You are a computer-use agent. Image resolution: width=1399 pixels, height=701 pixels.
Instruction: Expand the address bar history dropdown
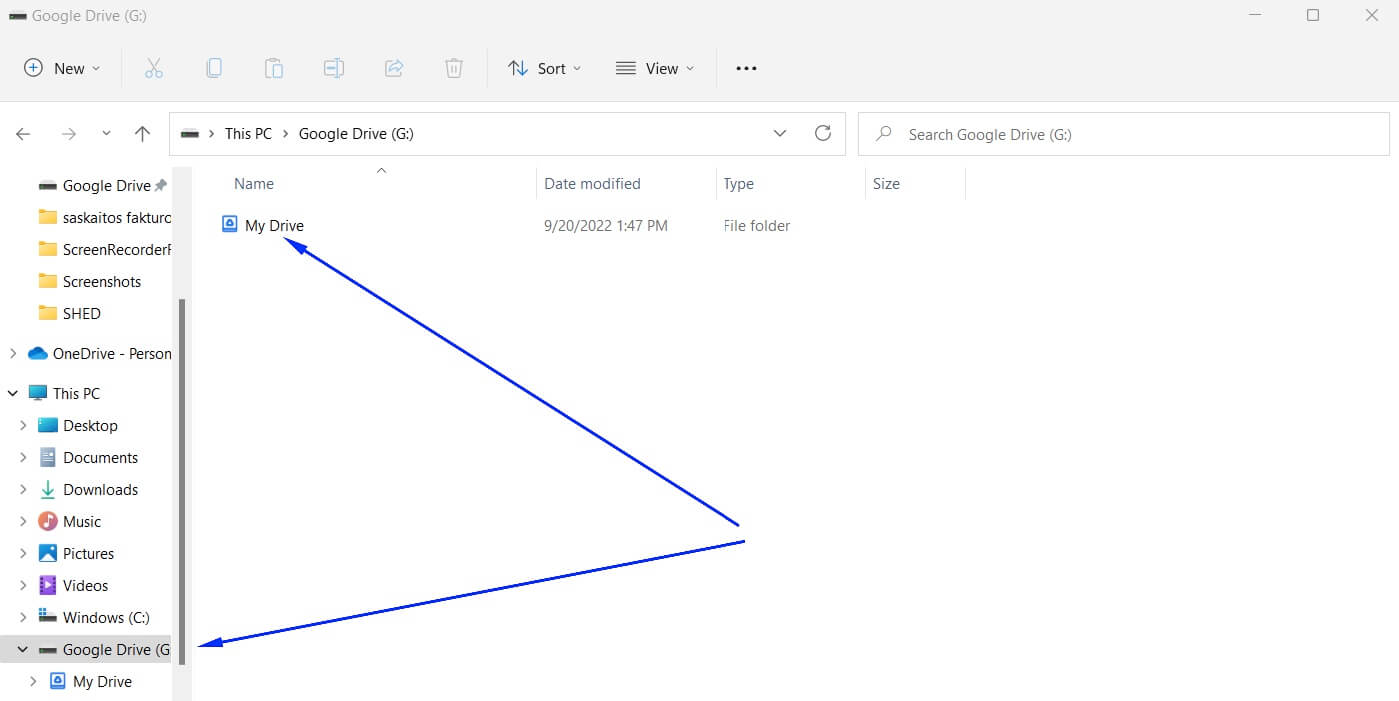tap(780, 134)
